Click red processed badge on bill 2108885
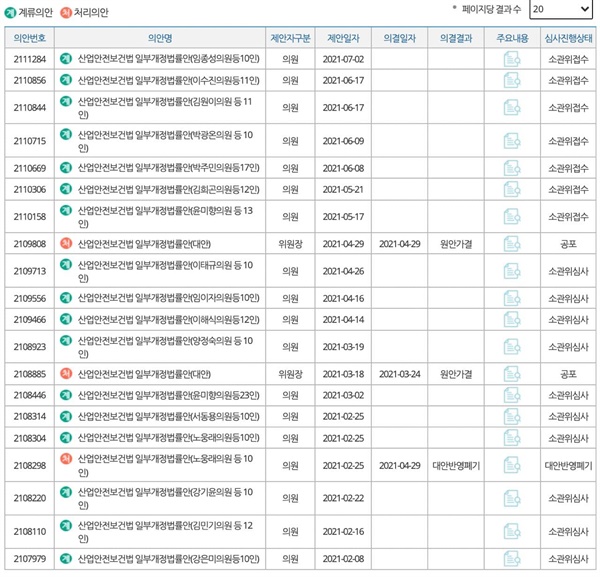Image resolution: width=600 pixels, height=577 pixels. (x=66, y=373)
